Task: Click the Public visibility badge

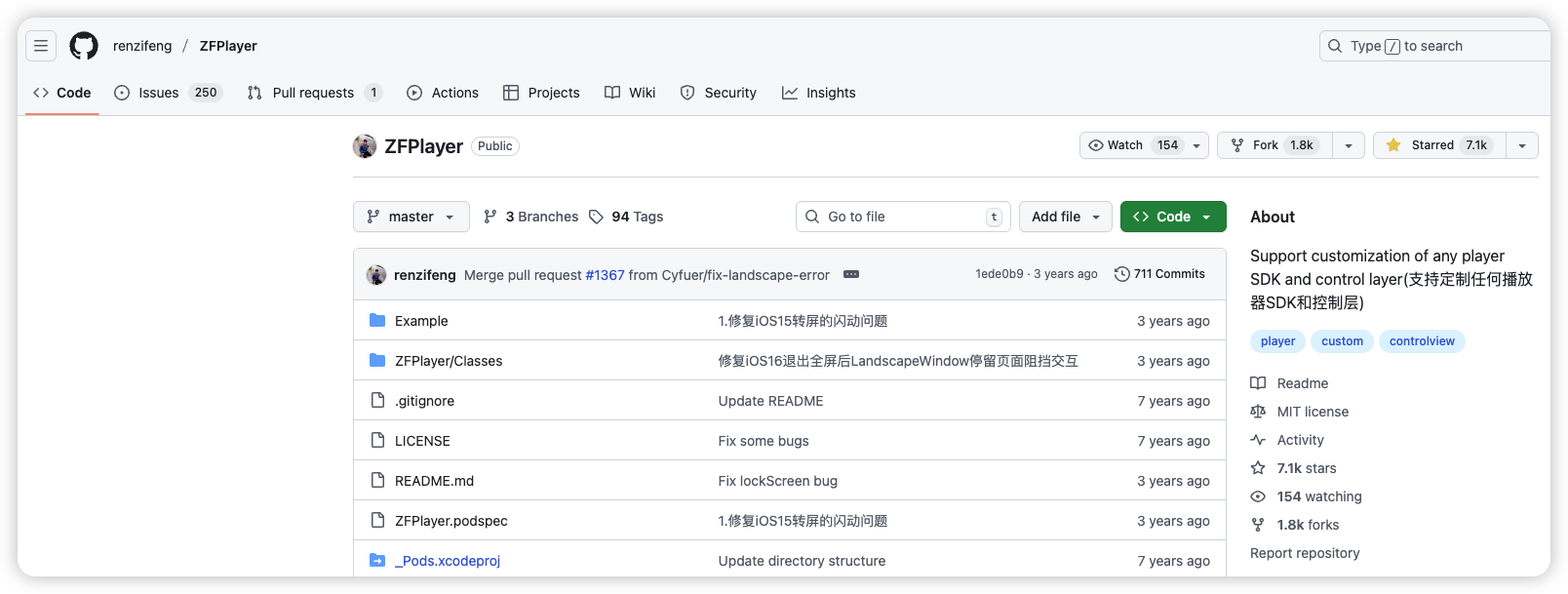Action: tap(495, 146)
